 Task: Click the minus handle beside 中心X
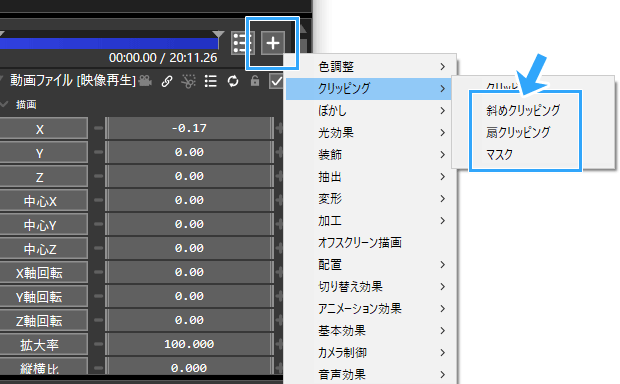[98, 200]
